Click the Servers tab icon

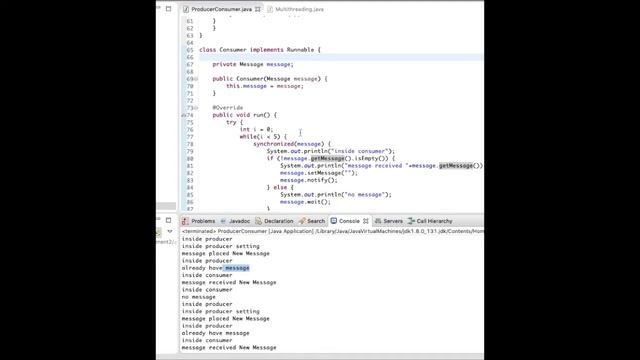point(378,221)
